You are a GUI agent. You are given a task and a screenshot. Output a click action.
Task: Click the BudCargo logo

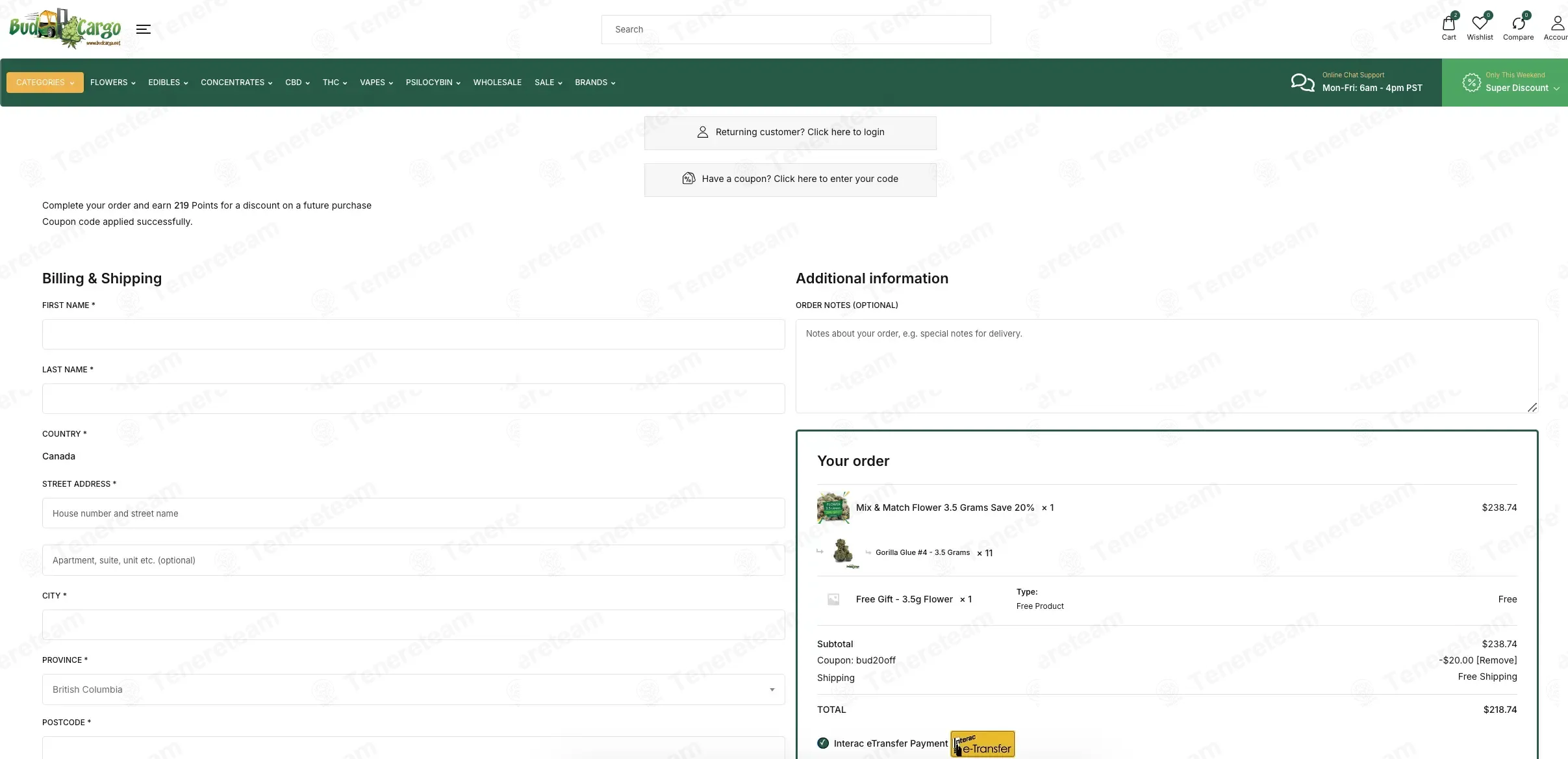tap(65, 29)
